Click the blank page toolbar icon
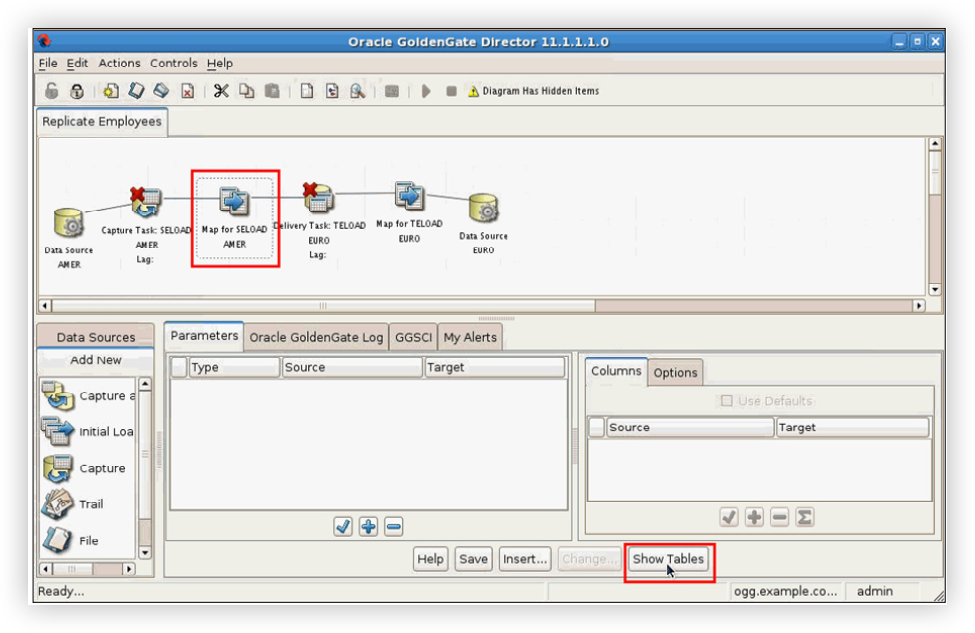Image resolution: width=975 pixels, height=633 pixels. click(307, 91)
